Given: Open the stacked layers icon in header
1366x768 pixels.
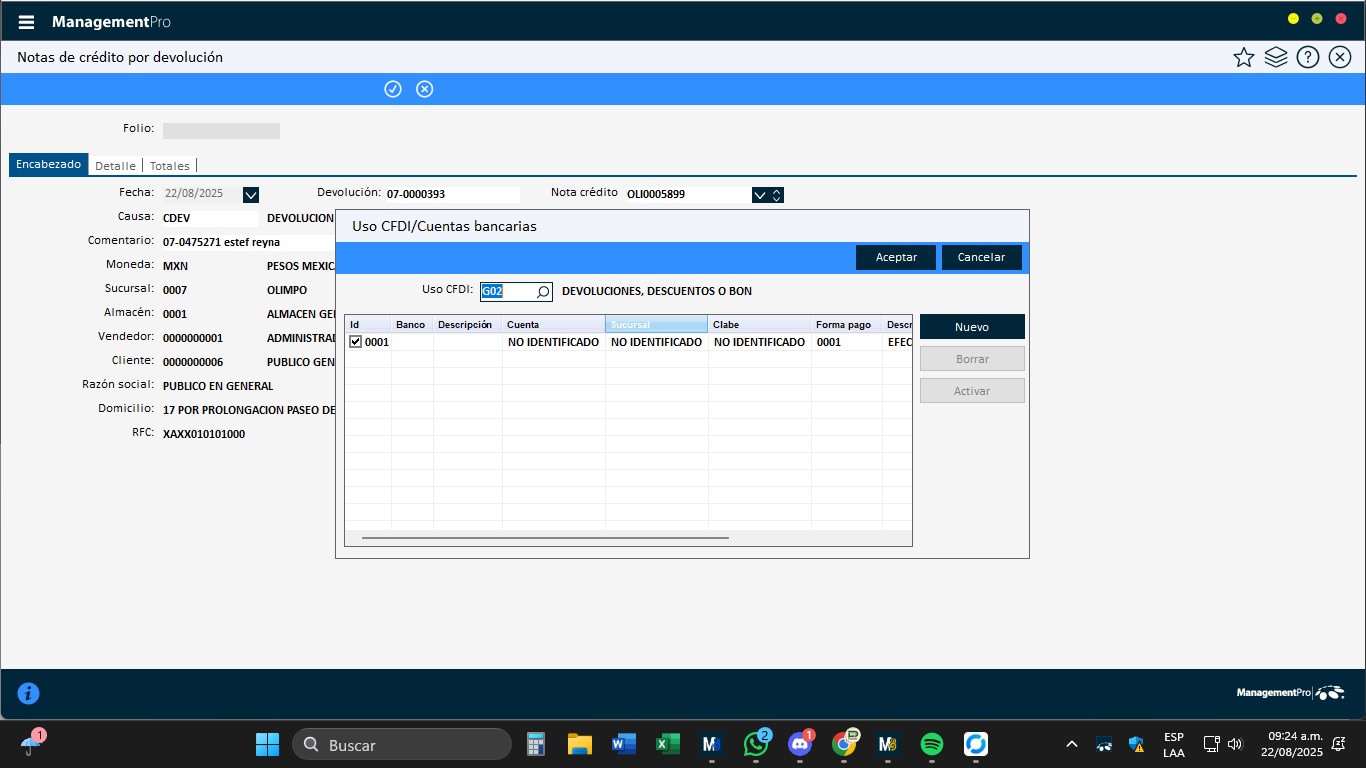Looking at the screenshot, I should (x=1276, y=57).
